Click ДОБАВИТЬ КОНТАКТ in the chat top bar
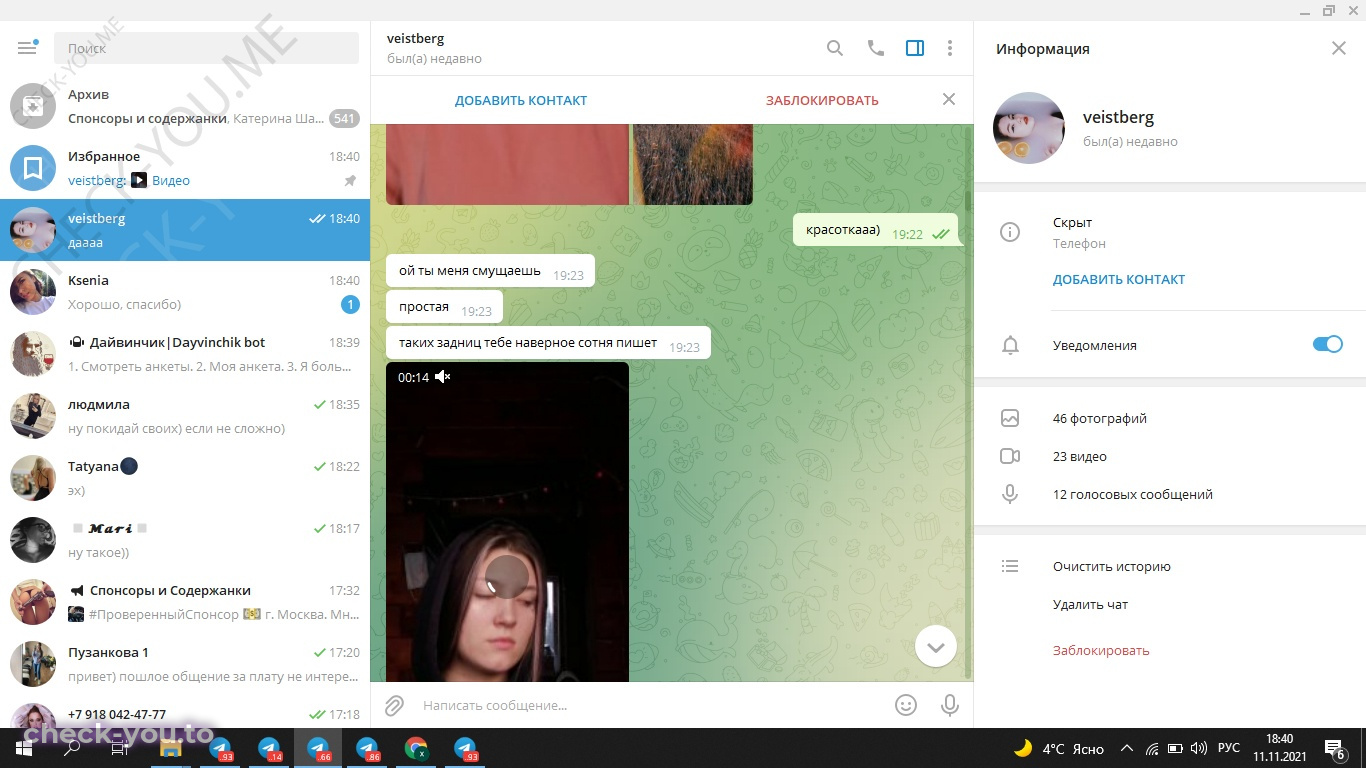This screenshot has width=1366, height=768. (521, 100)
